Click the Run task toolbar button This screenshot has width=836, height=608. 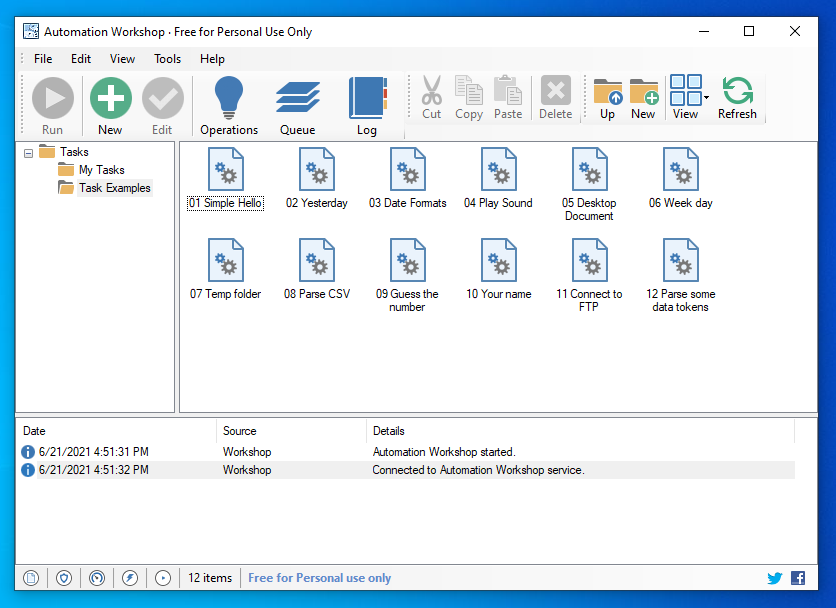tap(53, 106)
